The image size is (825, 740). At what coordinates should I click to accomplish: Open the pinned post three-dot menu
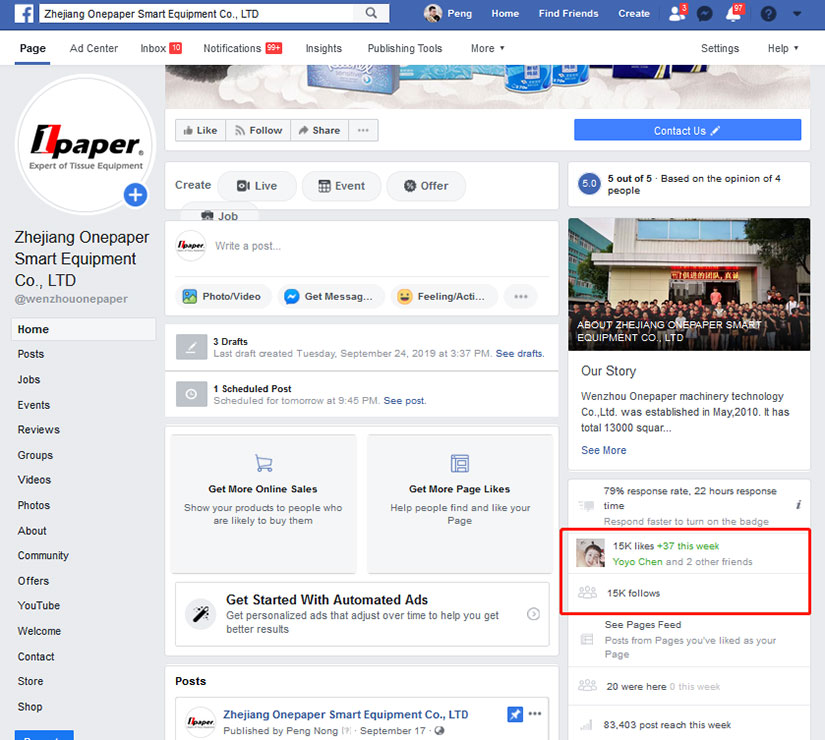tap(535, 714)
